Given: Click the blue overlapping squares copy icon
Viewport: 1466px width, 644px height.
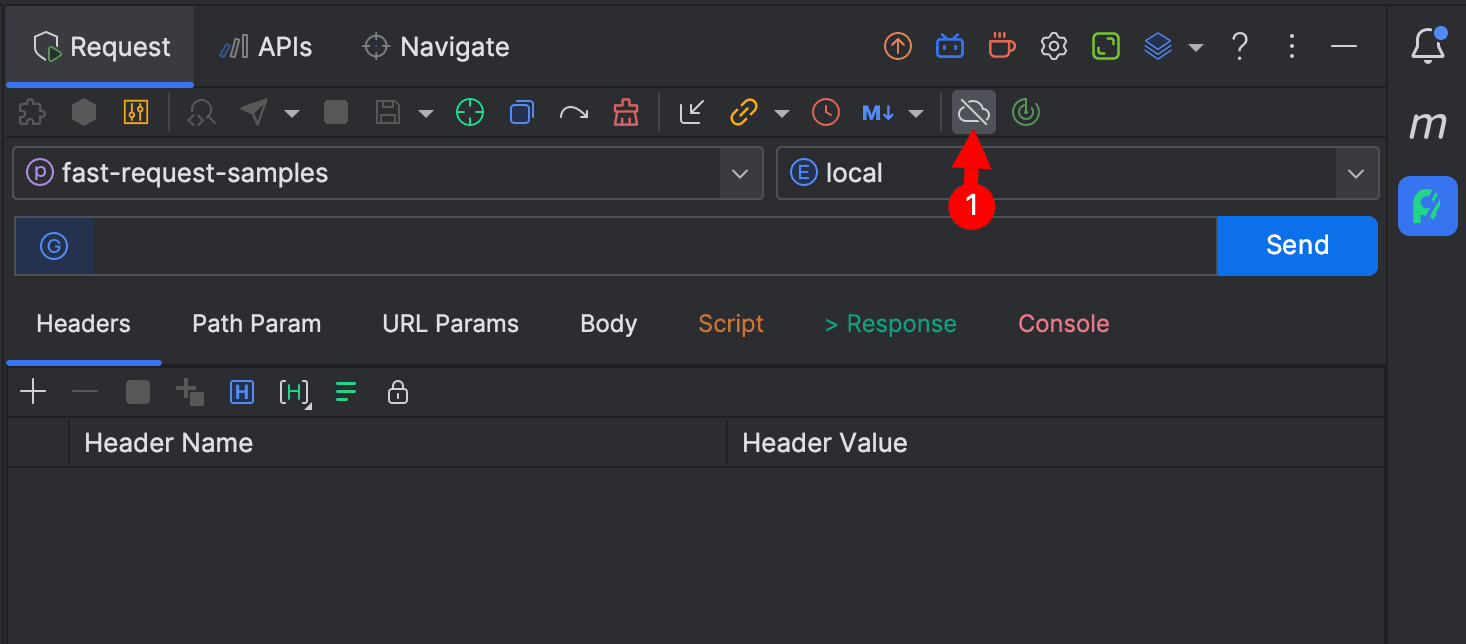Looking at the screenshot, I should (x=521, y=112).
